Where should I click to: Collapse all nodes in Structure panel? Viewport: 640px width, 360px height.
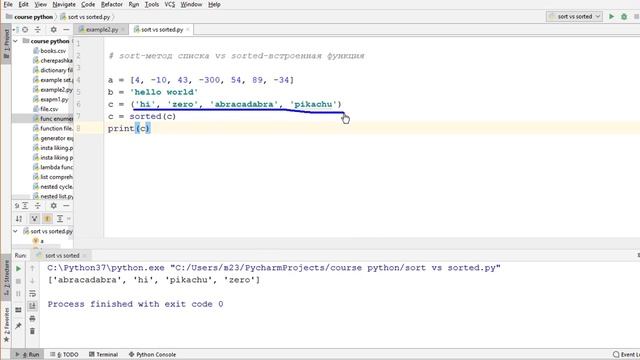[38, 206]
